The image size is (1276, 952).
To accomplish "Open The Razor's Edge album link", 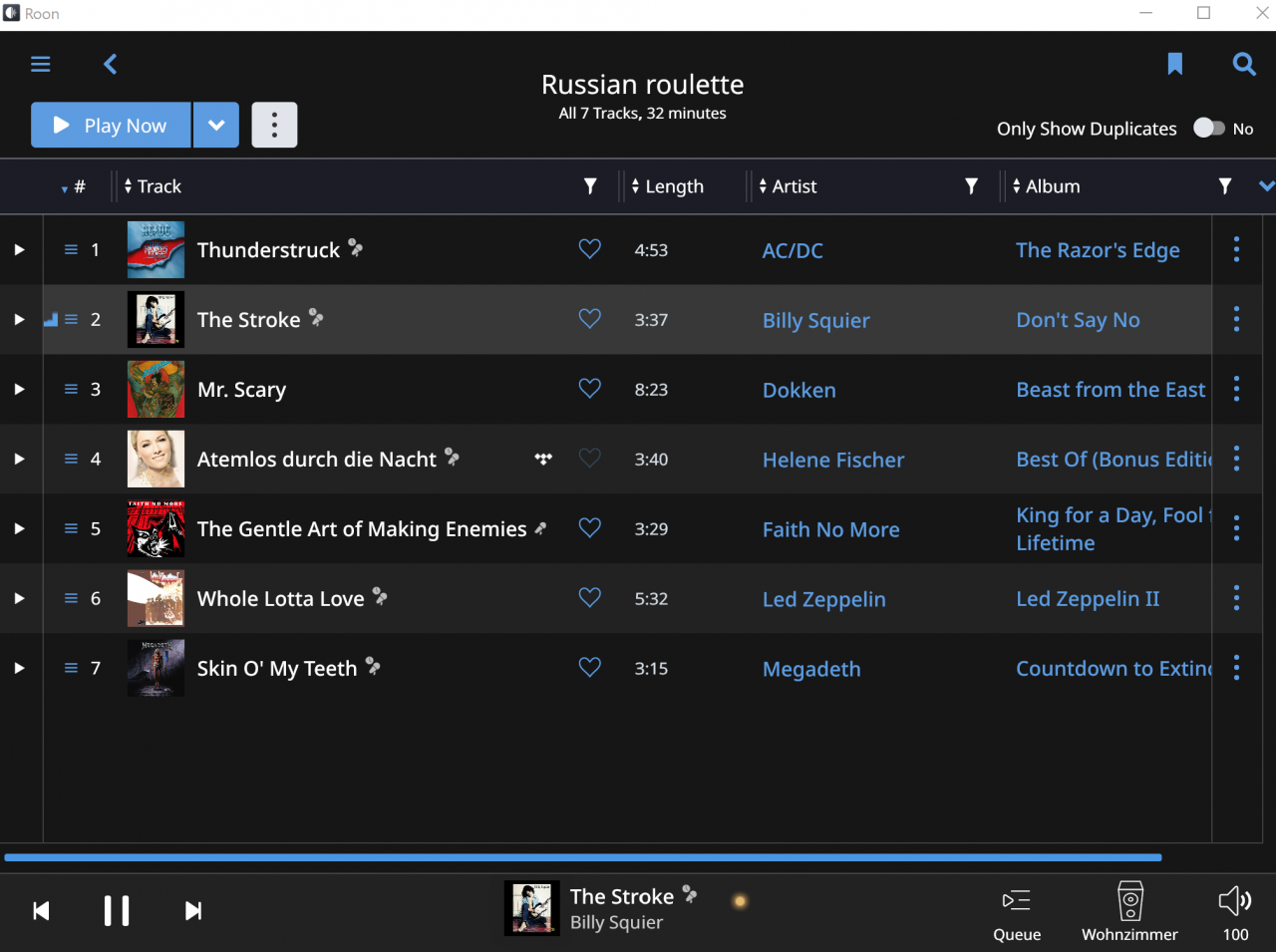I will [x=1098, y=250].
